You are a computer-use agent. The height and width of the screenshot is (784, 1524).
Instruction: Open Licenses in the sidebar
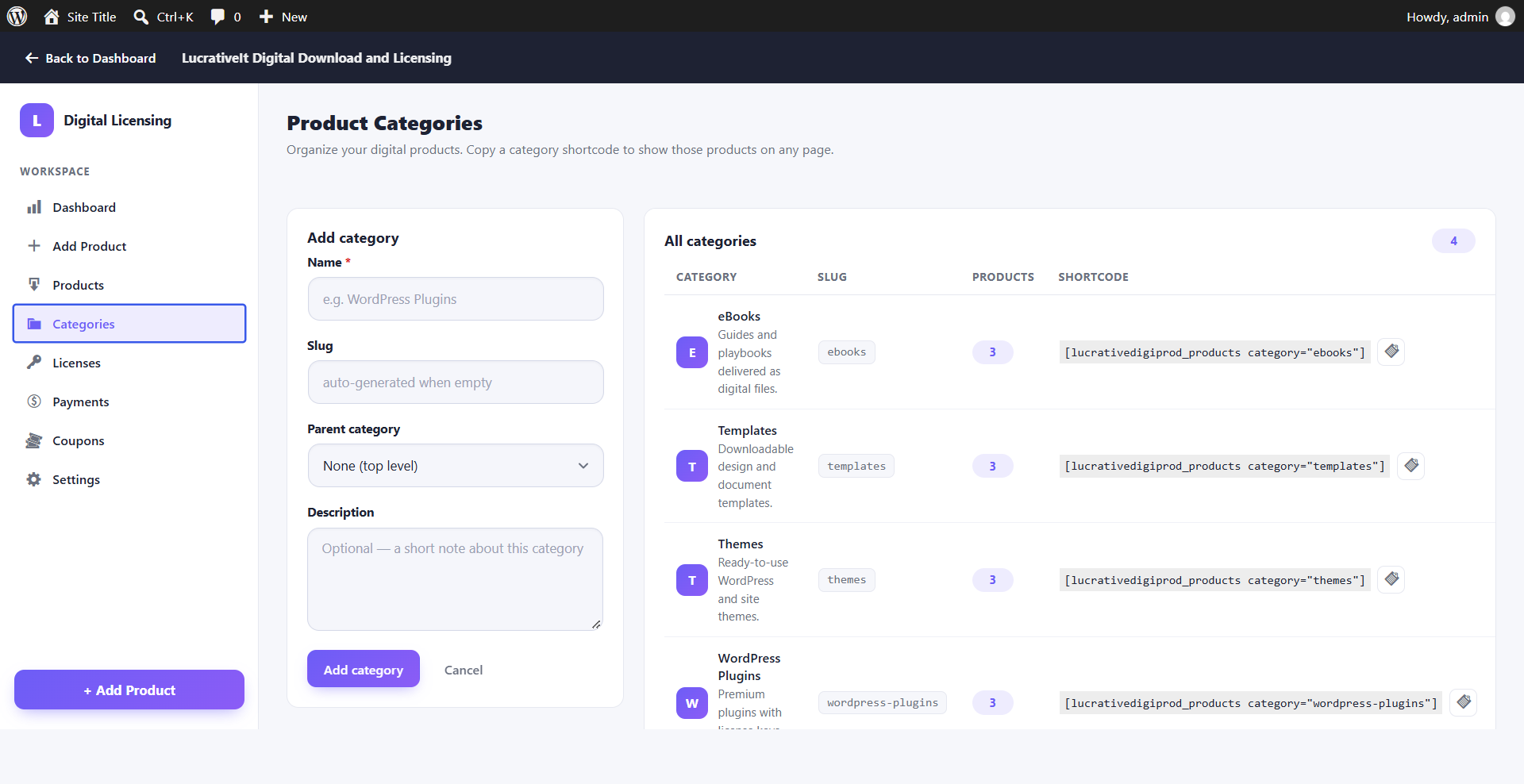click(x=129, y=363)
